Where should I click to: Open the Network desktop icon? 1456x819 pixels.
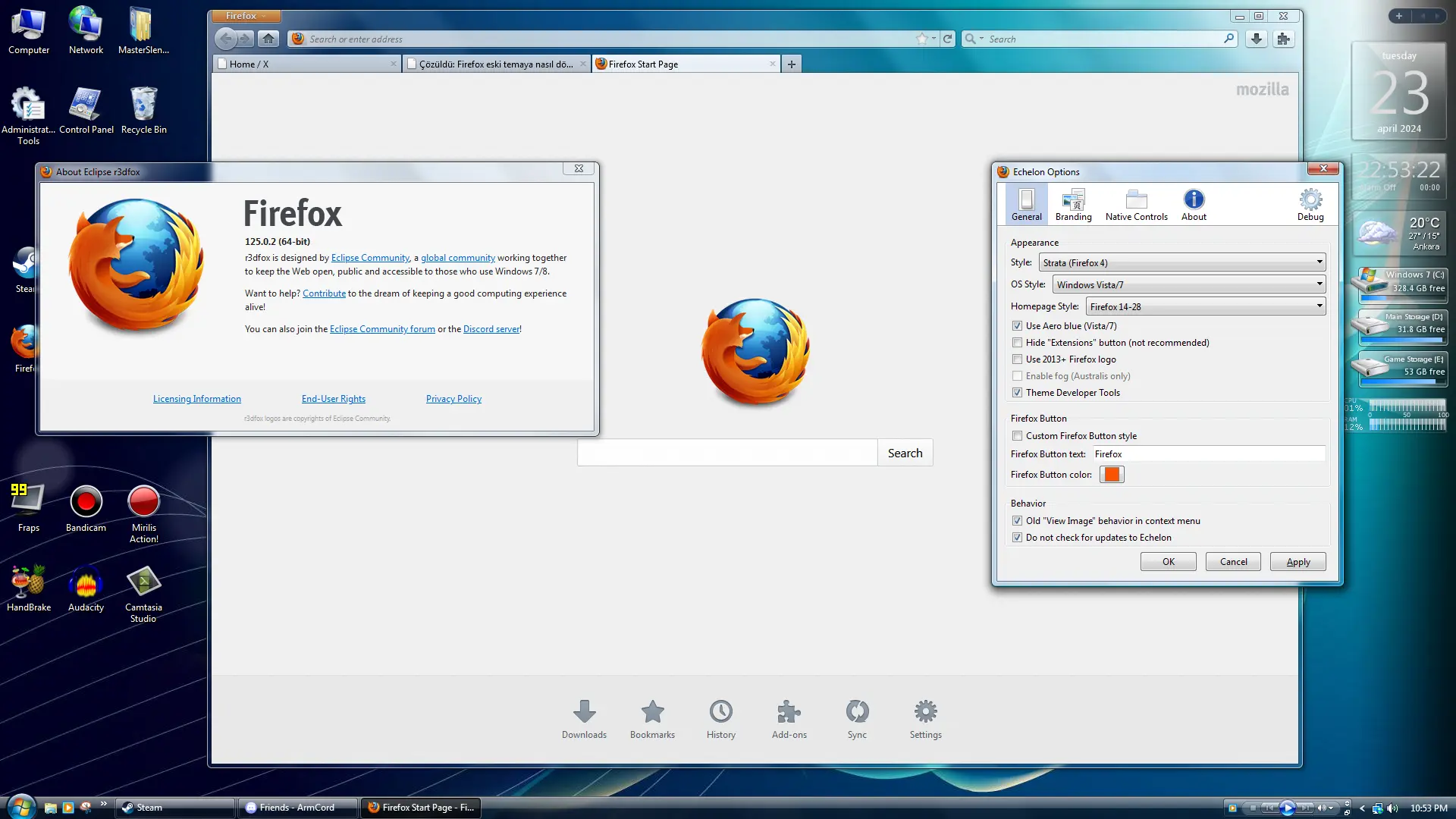pos(86,31)
